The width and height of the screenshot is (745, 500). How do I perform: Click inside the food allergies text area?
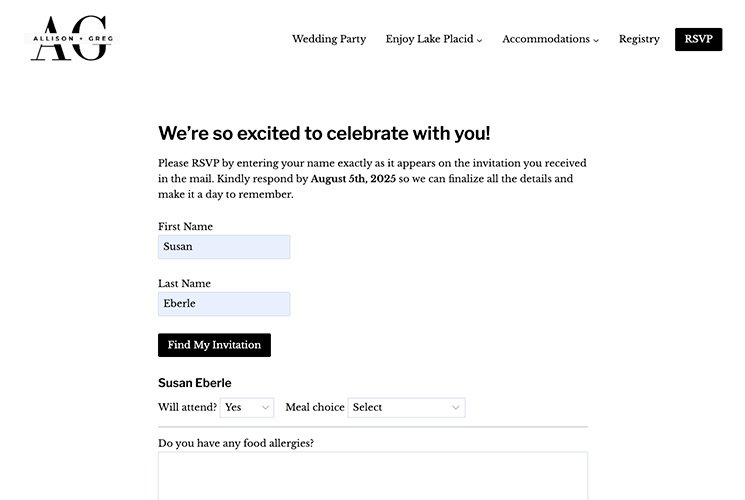tap(373, 476)
